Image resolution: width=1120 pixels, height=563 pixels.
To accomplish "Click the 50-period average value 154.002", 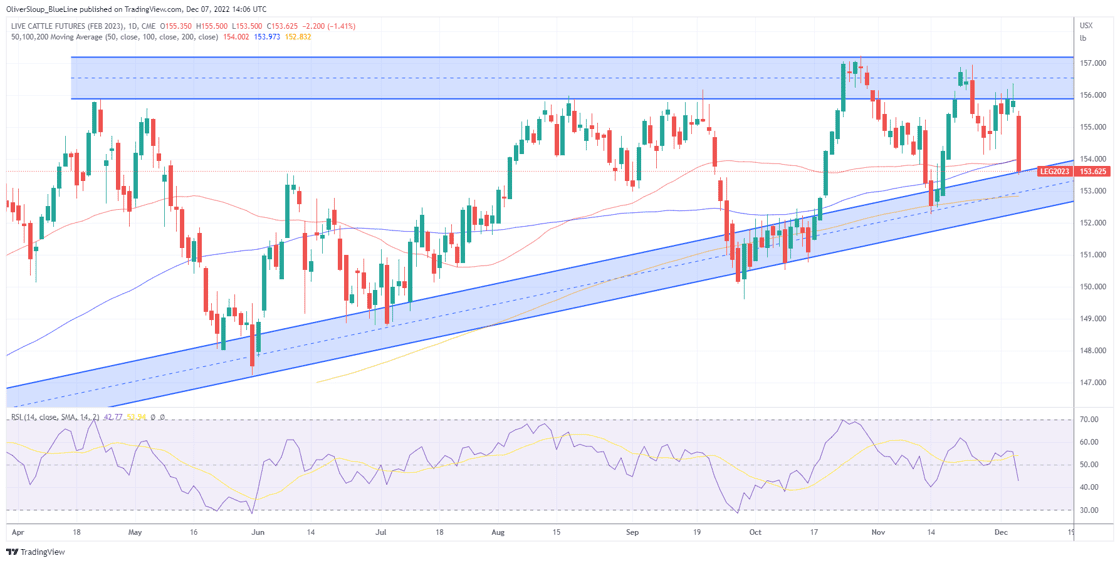I will [x=236, y=36].
